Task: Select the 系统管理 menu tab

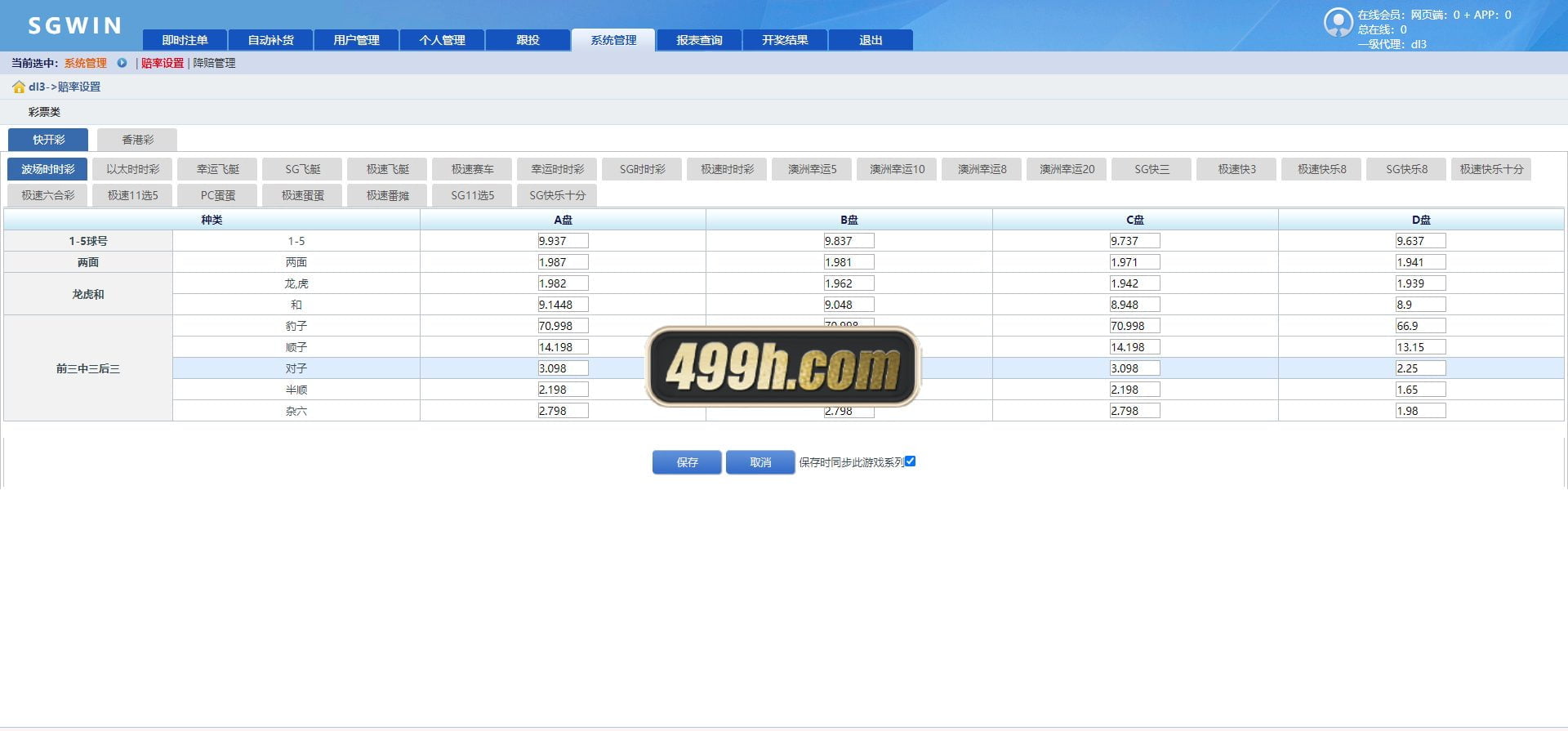Action: pos(613,40)
